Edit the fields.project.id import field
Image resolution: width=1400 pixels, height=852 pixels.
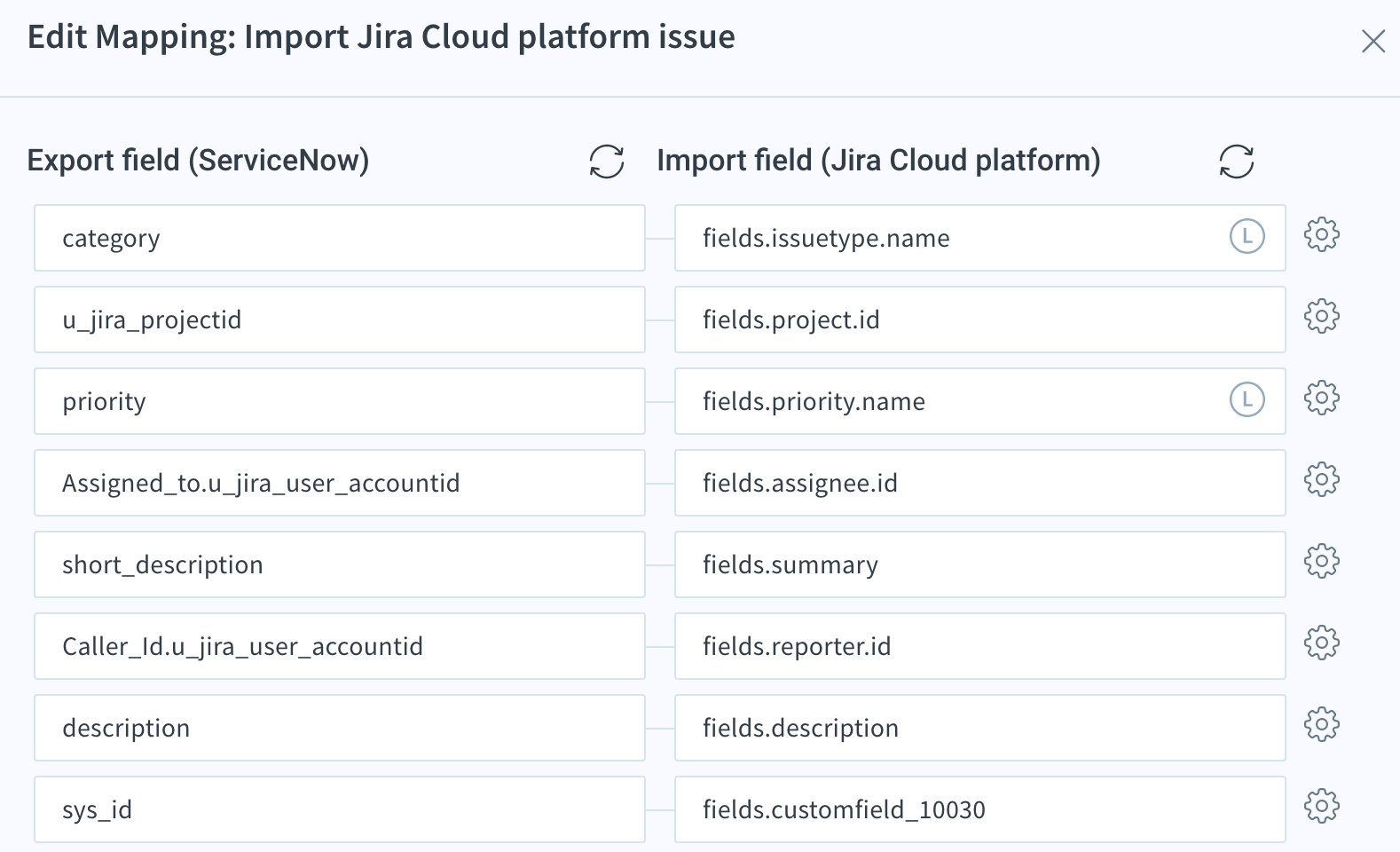(x=980, y=319)
